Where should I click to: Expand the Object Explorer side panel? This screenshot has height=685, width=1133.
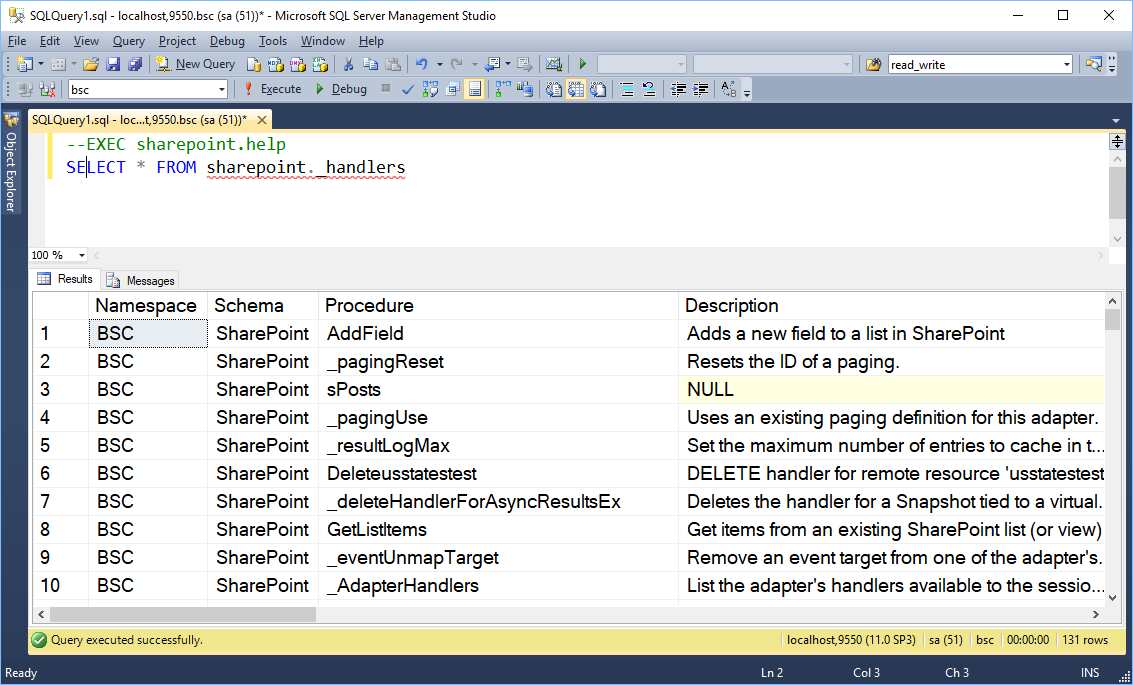click(x=11, y=163)
